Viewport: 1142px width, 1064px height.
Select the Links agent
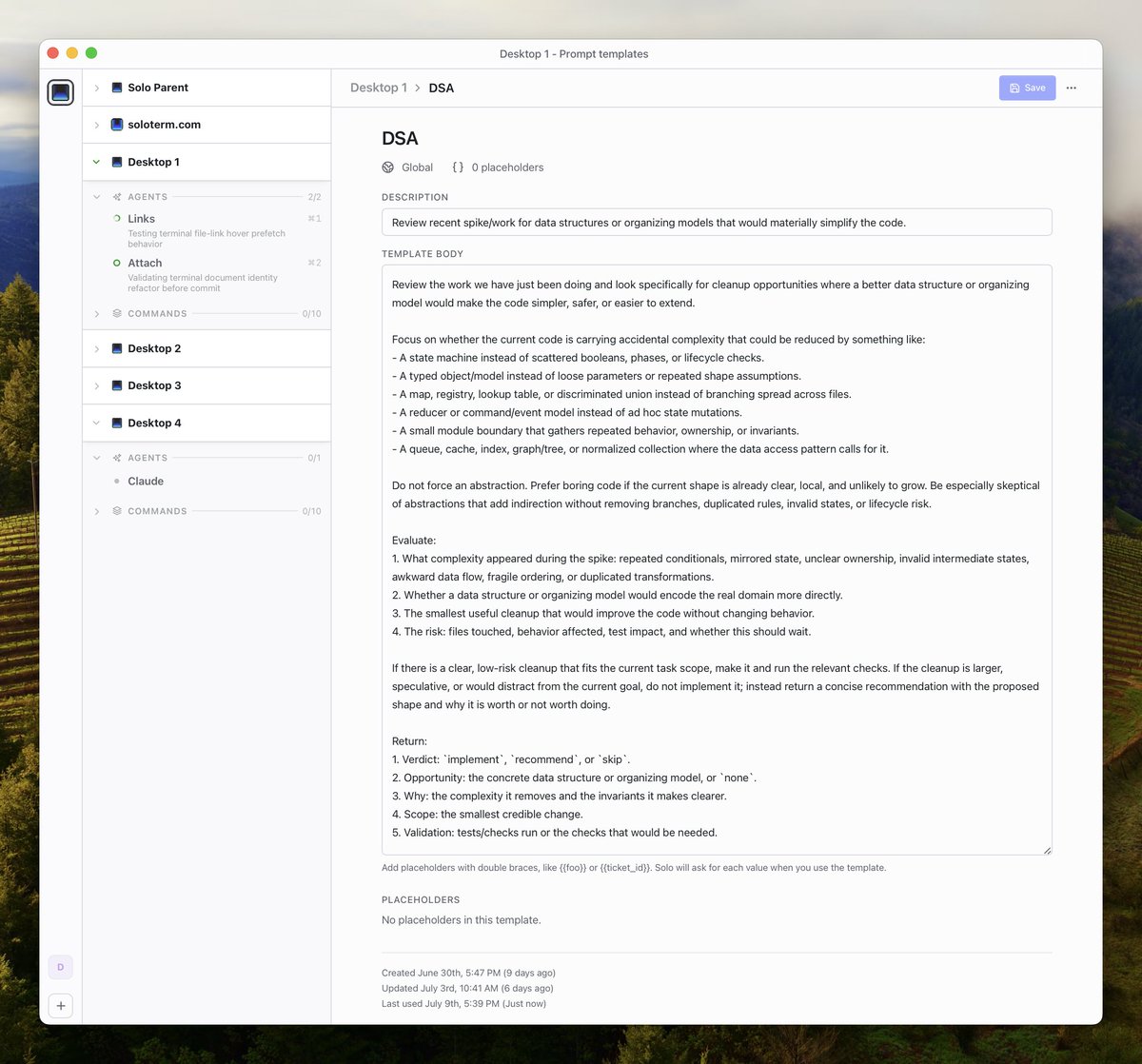pos(207,230)
